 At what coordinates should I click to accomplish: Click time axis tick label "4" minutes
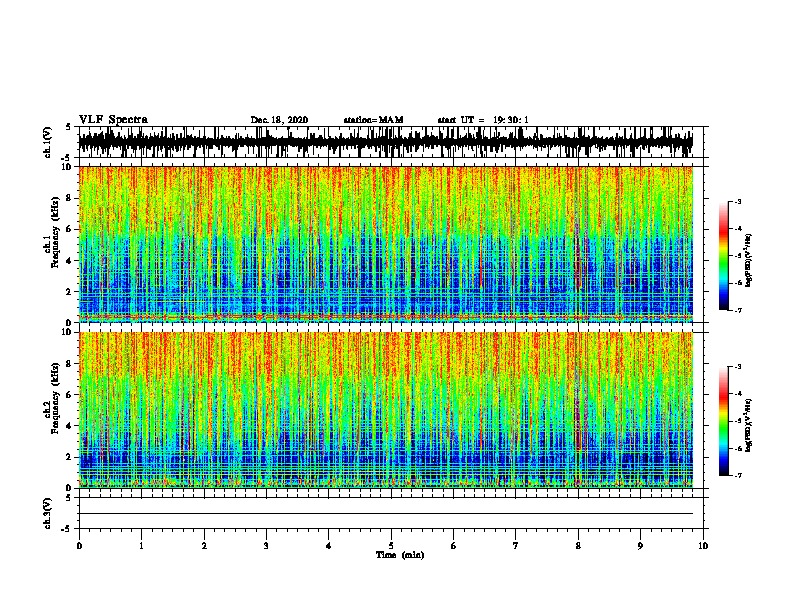tap(329, 546)
